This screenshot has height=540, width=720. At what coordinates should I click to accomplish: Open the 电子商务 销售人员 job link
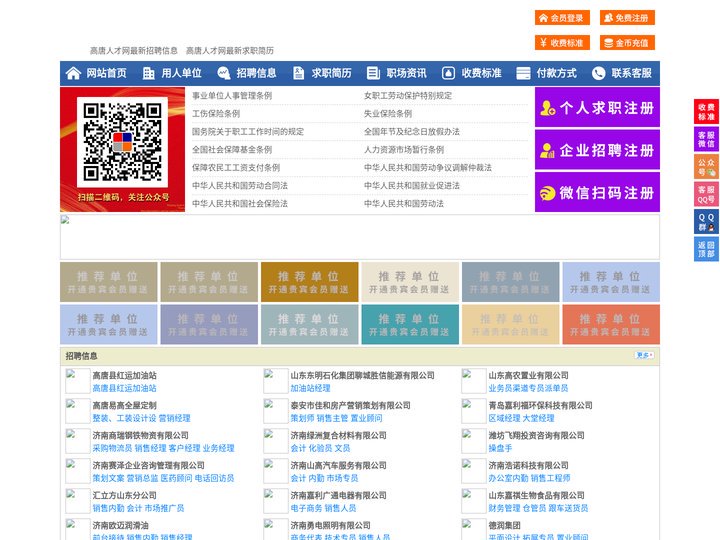(323, 508)
